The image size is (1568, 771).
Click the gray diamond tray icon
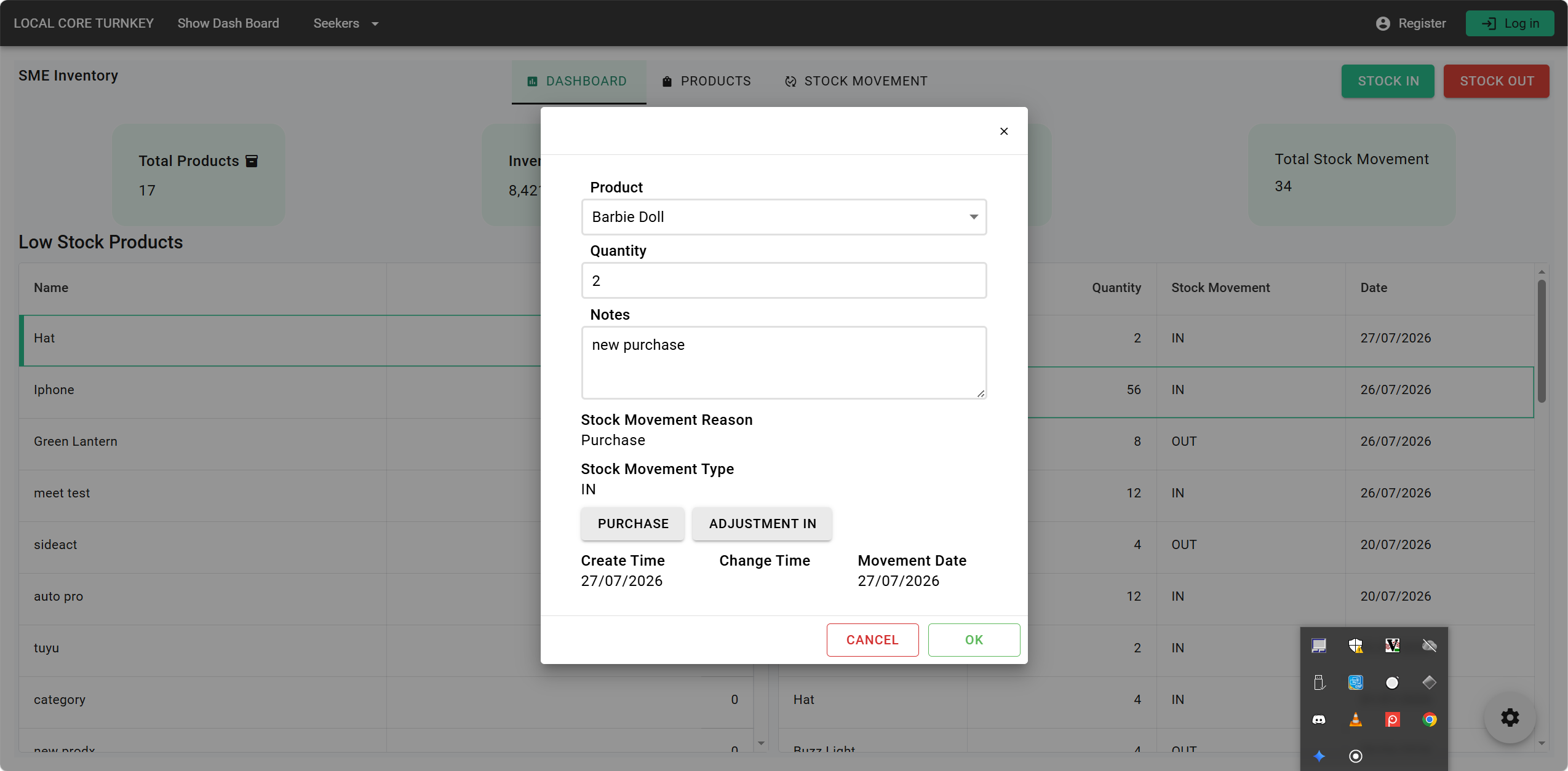[1429, 682]
